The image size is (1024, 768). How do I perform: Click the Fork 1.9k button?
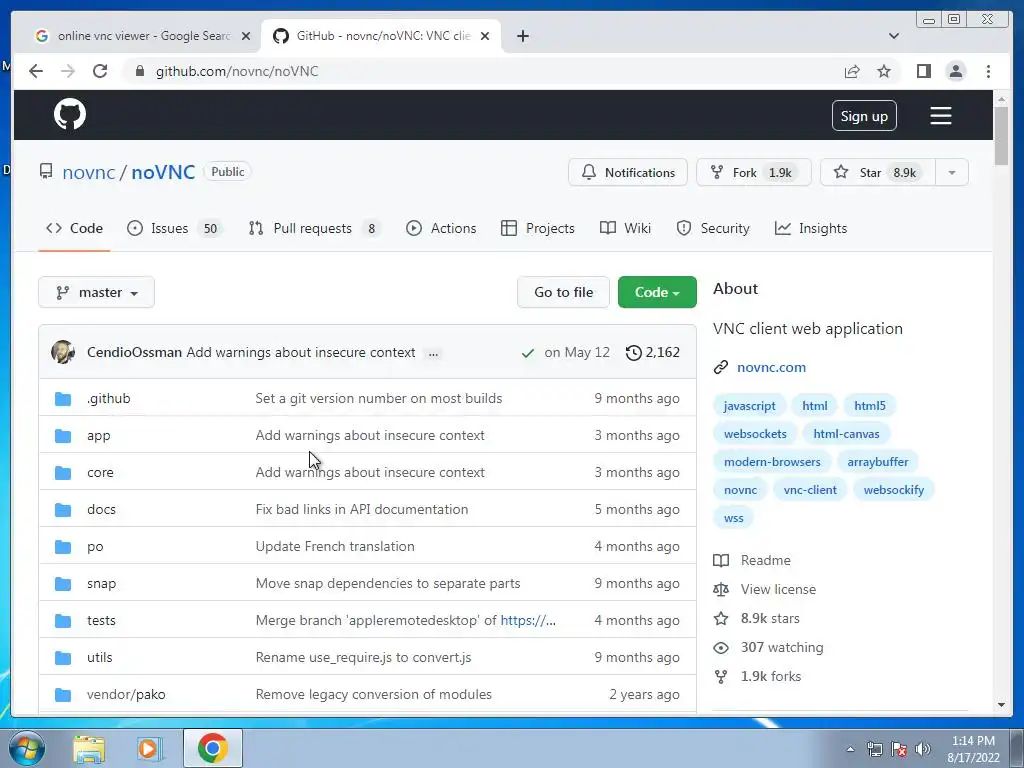click(x=754, y=172)
